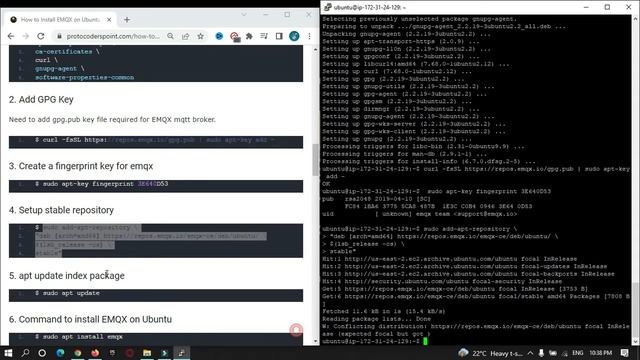Open the arrow-icon app on taskbar
Viewport: 640px width, 360px height.
click(164, 353)
